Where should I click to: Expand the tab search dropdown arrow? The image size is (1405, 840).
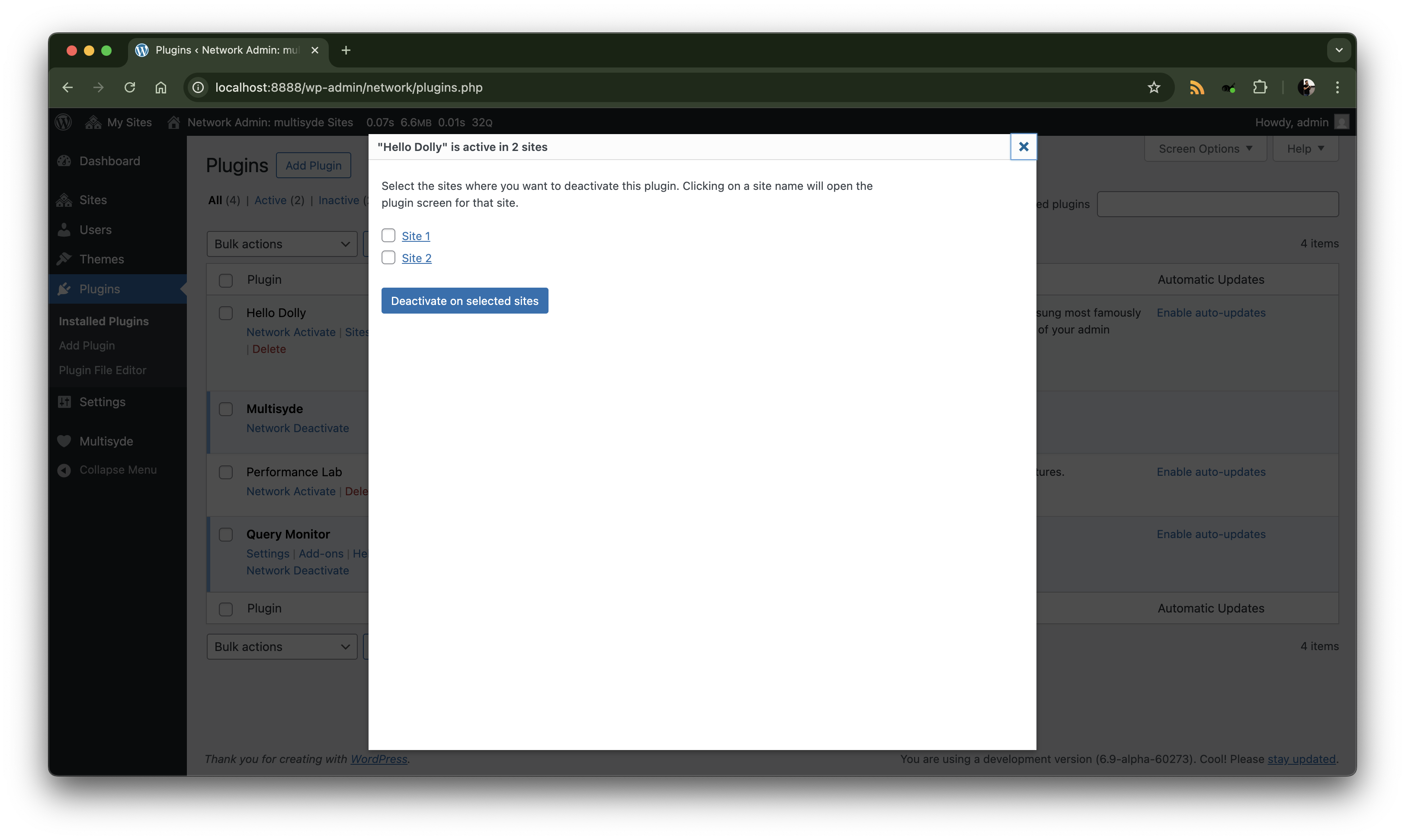point(1339,50)
